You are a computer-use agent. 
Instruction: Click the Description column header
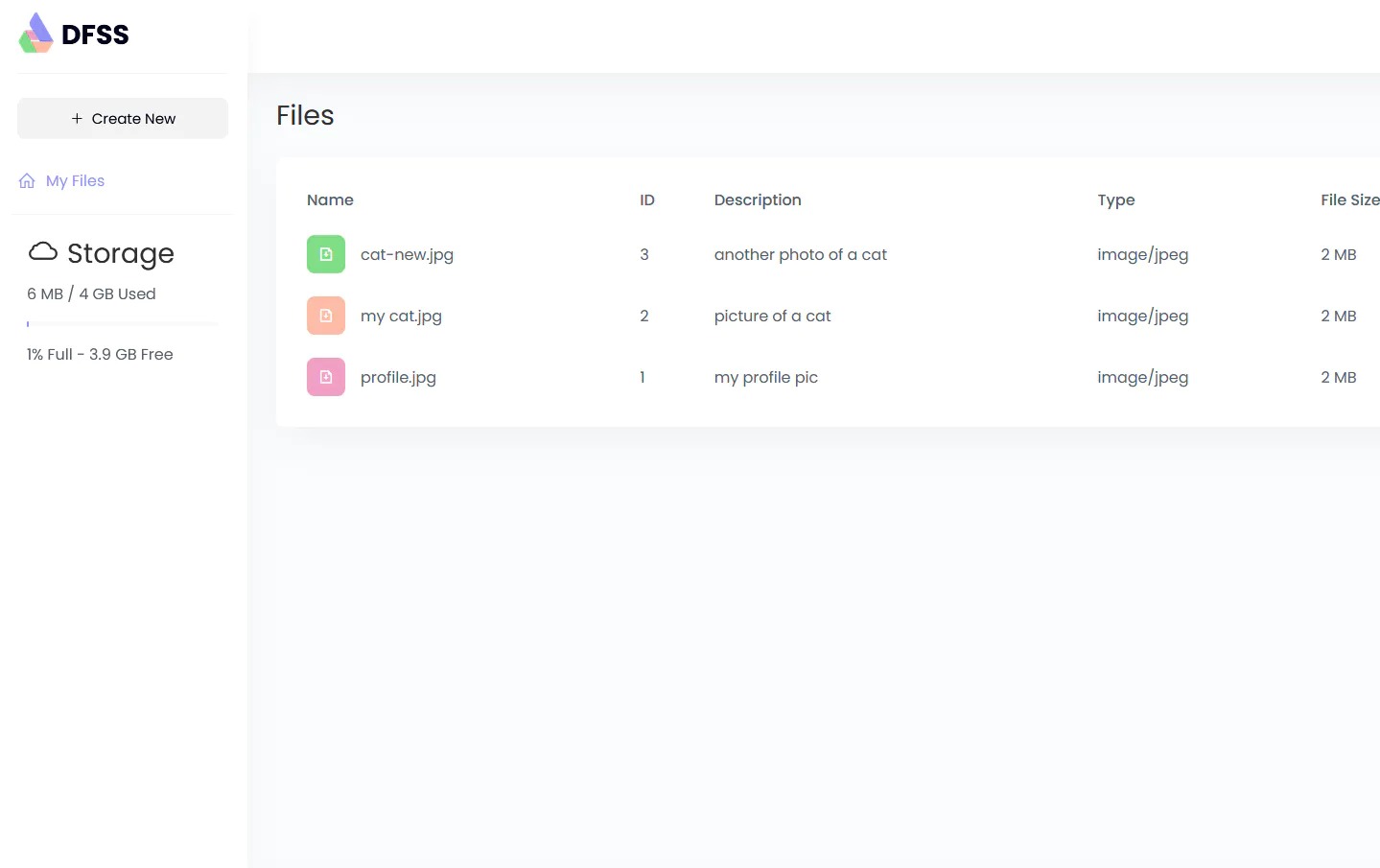(758, 199)
